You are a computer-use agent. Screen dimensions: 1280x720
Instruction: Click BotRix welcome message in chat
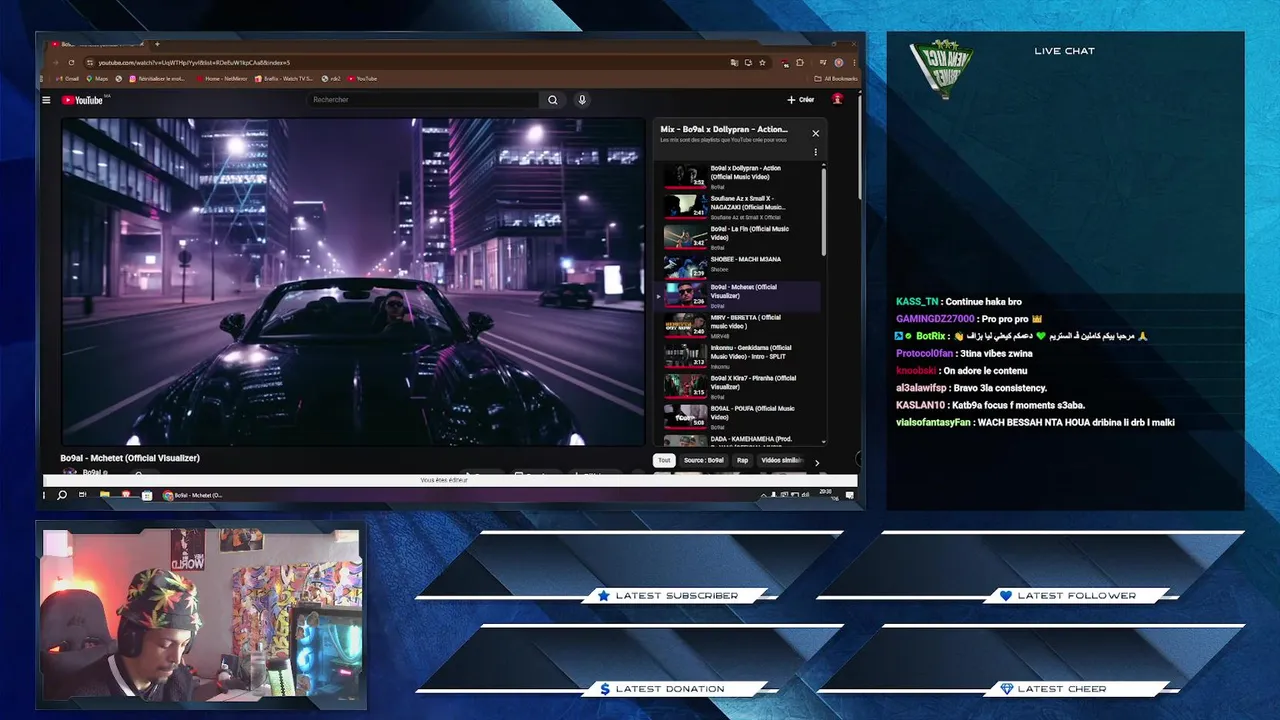tap(1022, 336)
